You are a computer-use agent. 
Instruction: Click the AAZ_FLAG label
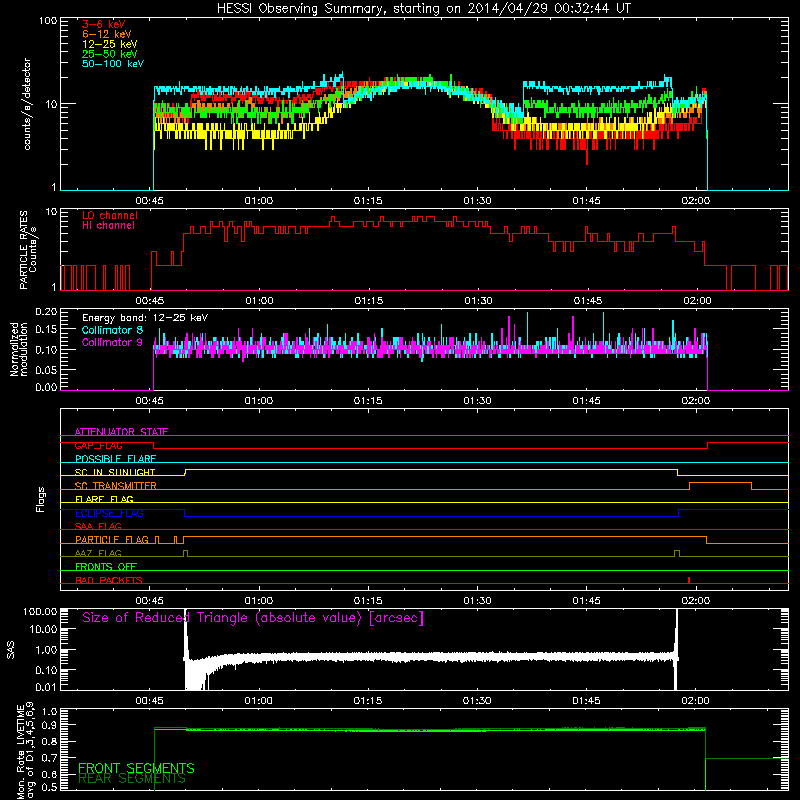[98, 553]
